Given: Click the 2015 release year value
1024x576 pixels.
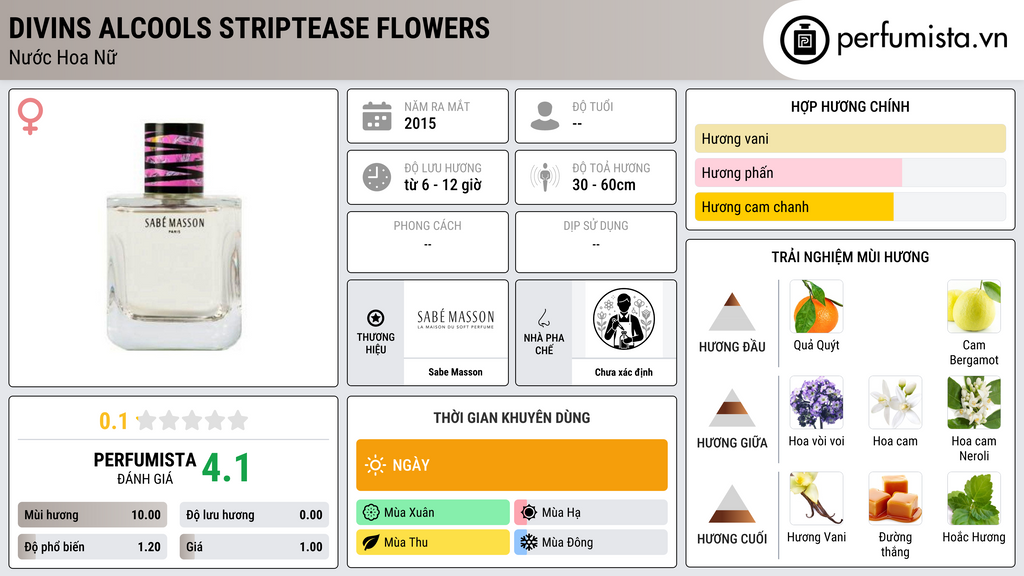Looking at the screenshot, I should coord(420,123).
